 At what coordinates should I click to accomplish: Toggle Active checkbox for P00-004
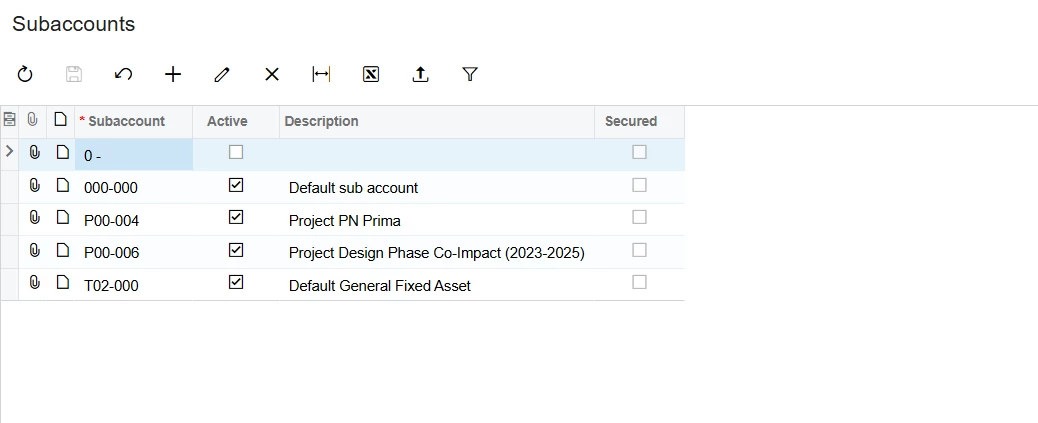[x=236, y=218]
